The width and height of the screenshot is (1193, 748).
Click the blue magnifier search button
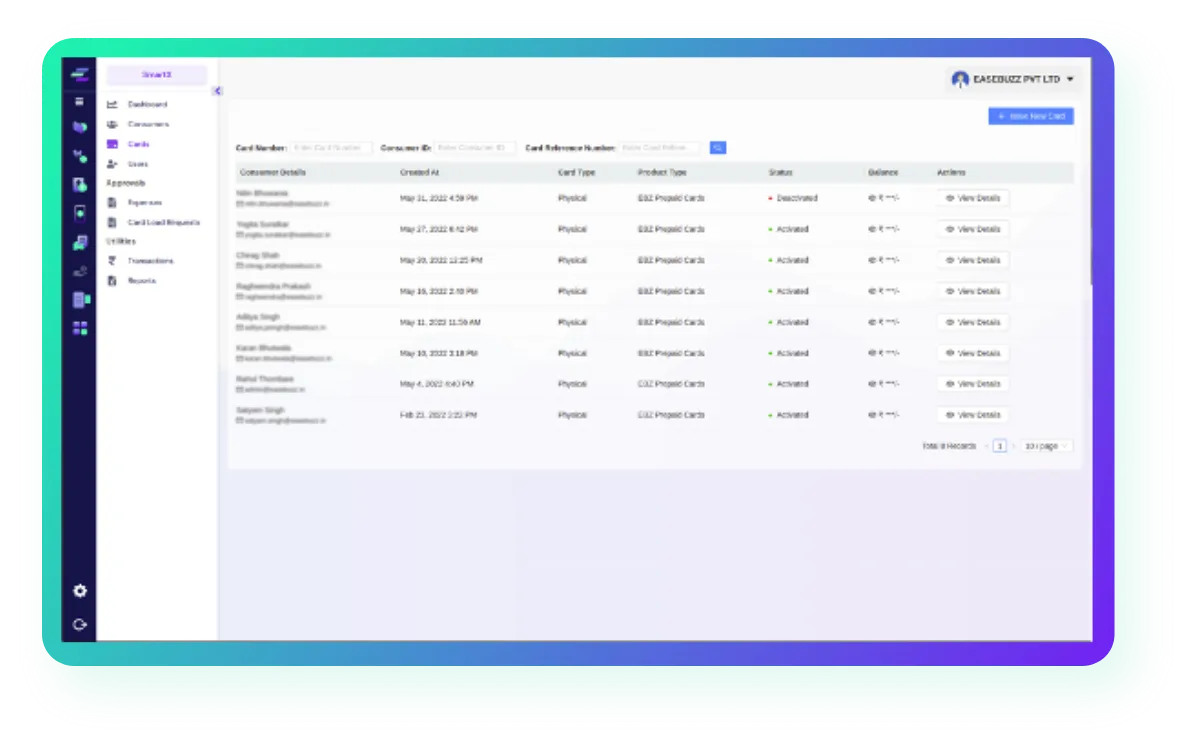click(717, 148)
